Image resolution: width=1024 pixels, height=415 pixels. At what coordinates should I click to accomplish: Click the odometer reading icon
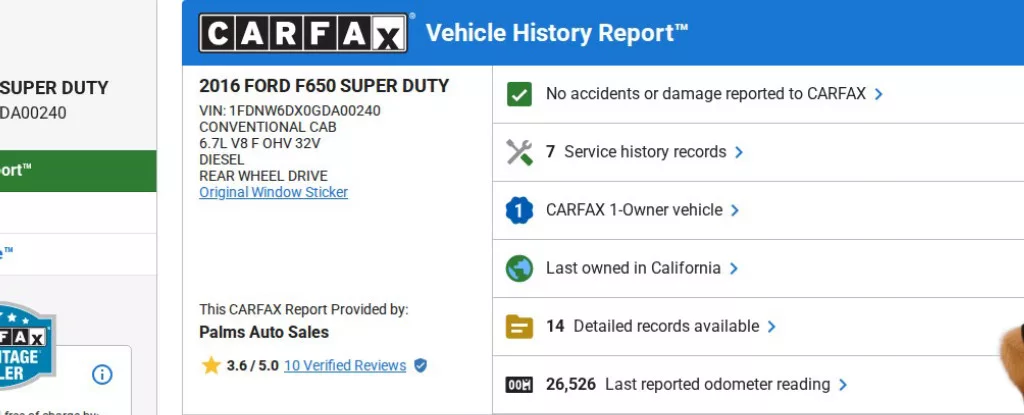click(x=519, y=385)
